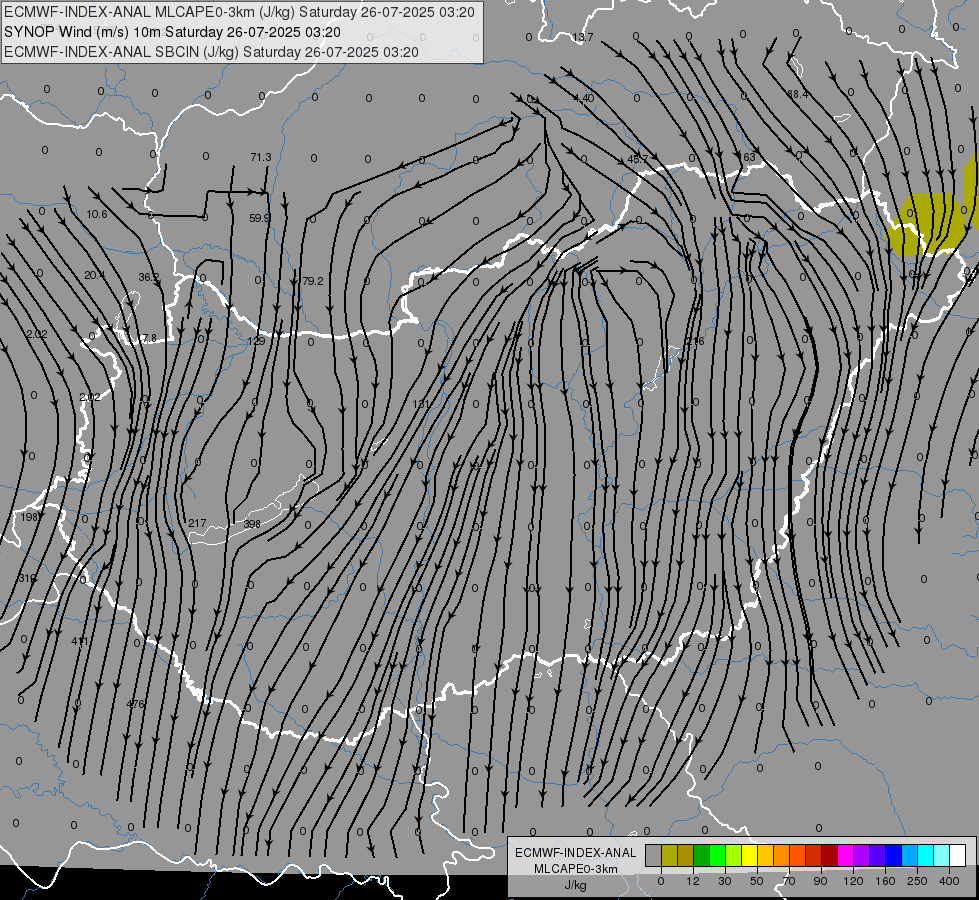Click the legend title ECMWF-INDEX-ANAL
Viewport: 979px width, 900px height.
576,853
